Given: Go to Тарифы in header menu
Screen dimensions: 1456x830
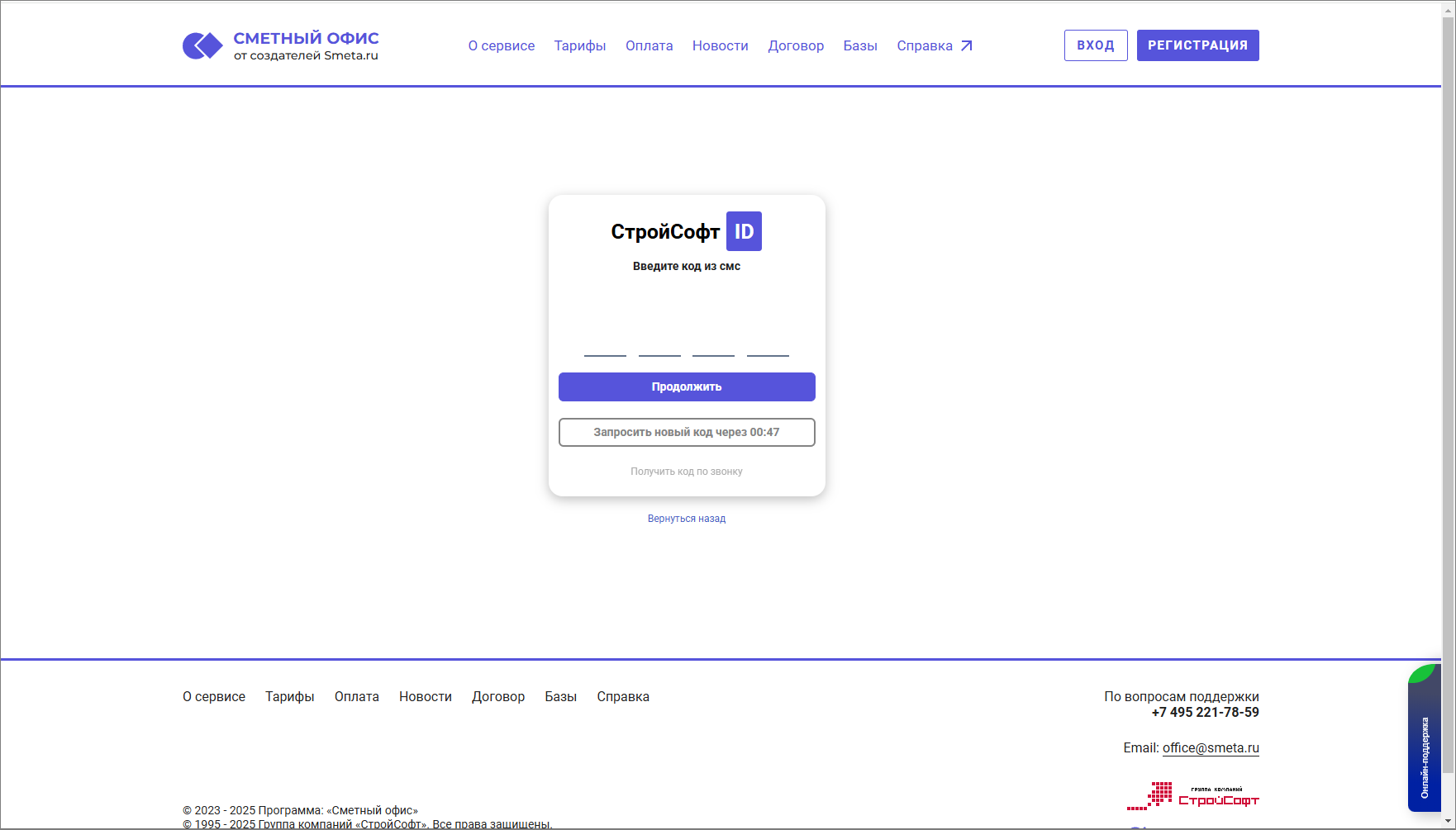Looking at the screenshot, I should click(579, 46).
